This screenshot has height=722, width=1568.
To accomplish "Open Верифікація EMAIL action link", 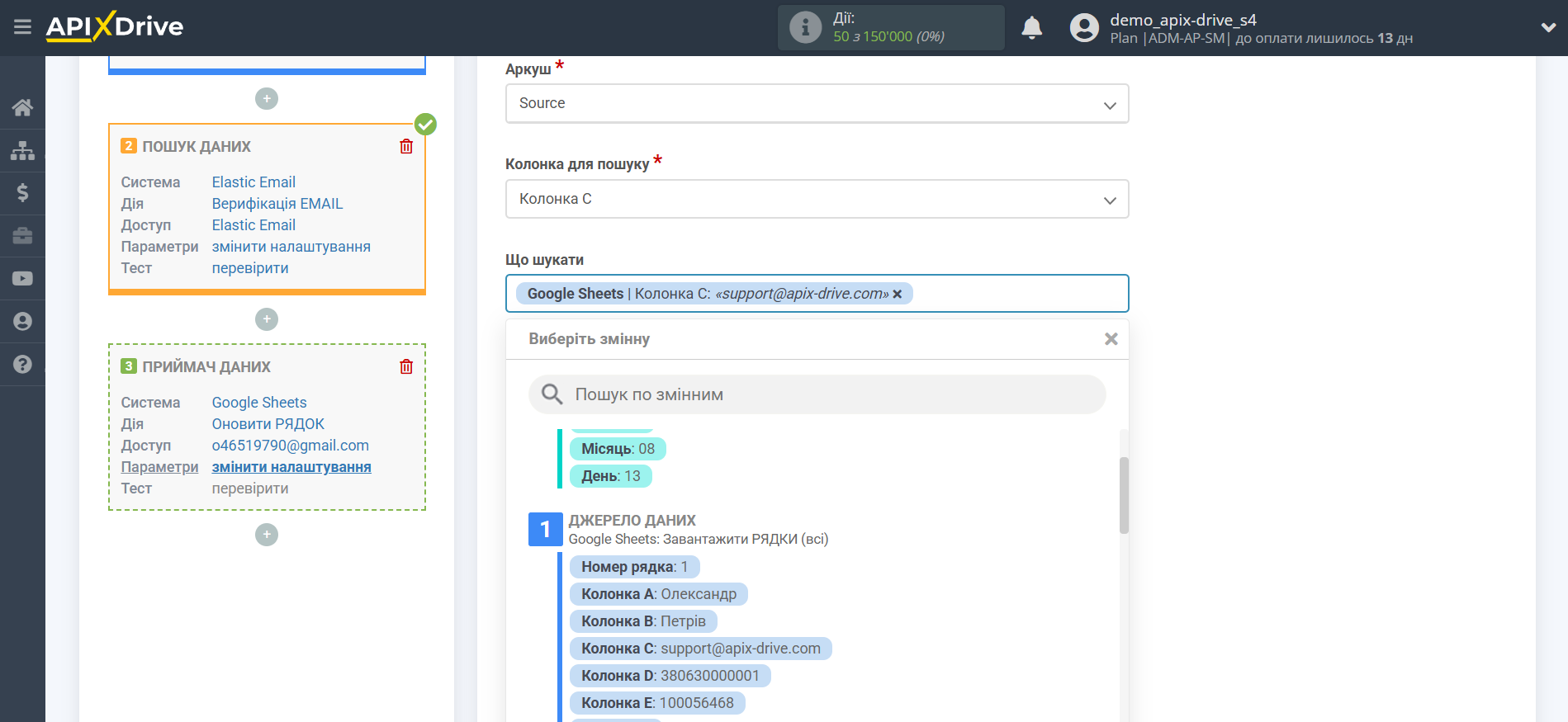I will [277, 204].
